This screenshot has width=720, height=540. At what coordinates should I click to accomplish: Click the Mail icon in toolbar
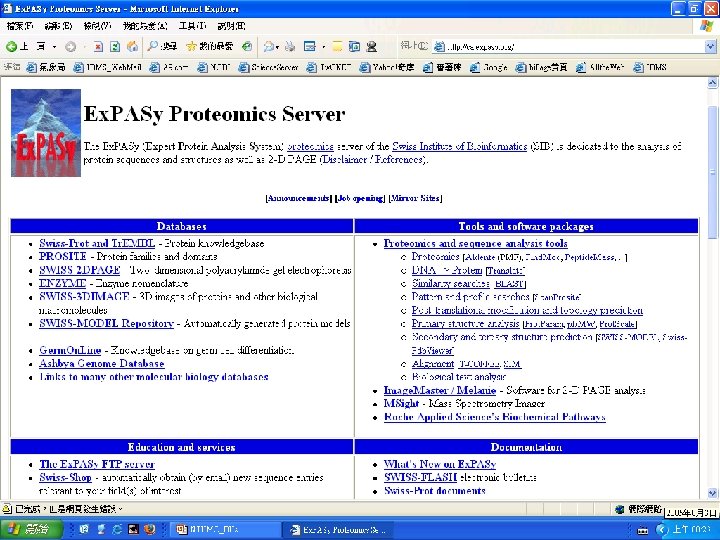[x=269, y=46]
